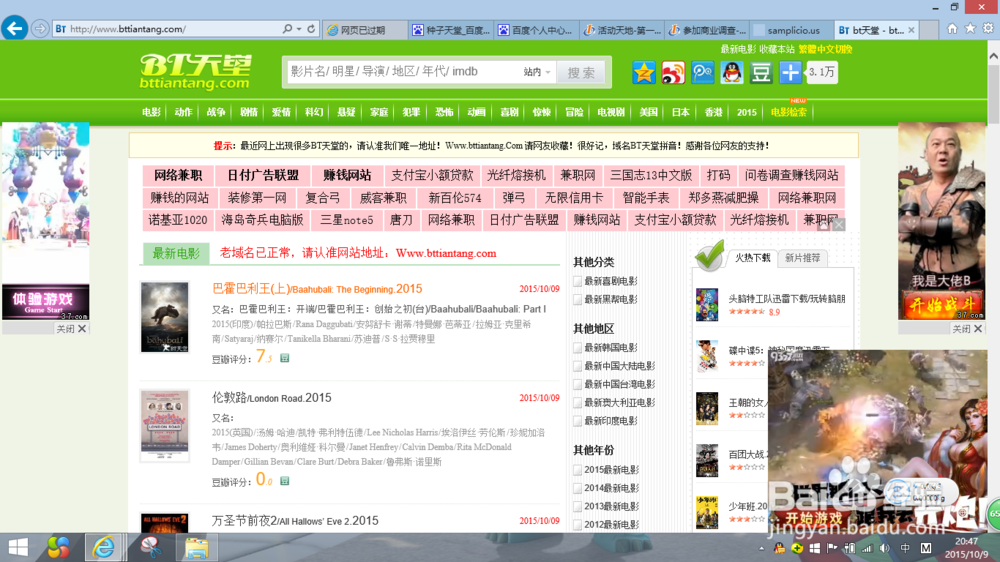Viewport: 1000px width, 562px height.
Task: Select 科幻 in the green category menu
Action: tap(313, 112)
